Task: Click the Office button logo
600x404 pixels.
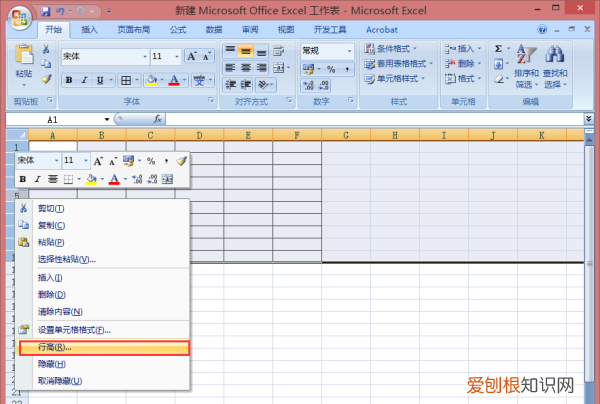Action: 20,18
